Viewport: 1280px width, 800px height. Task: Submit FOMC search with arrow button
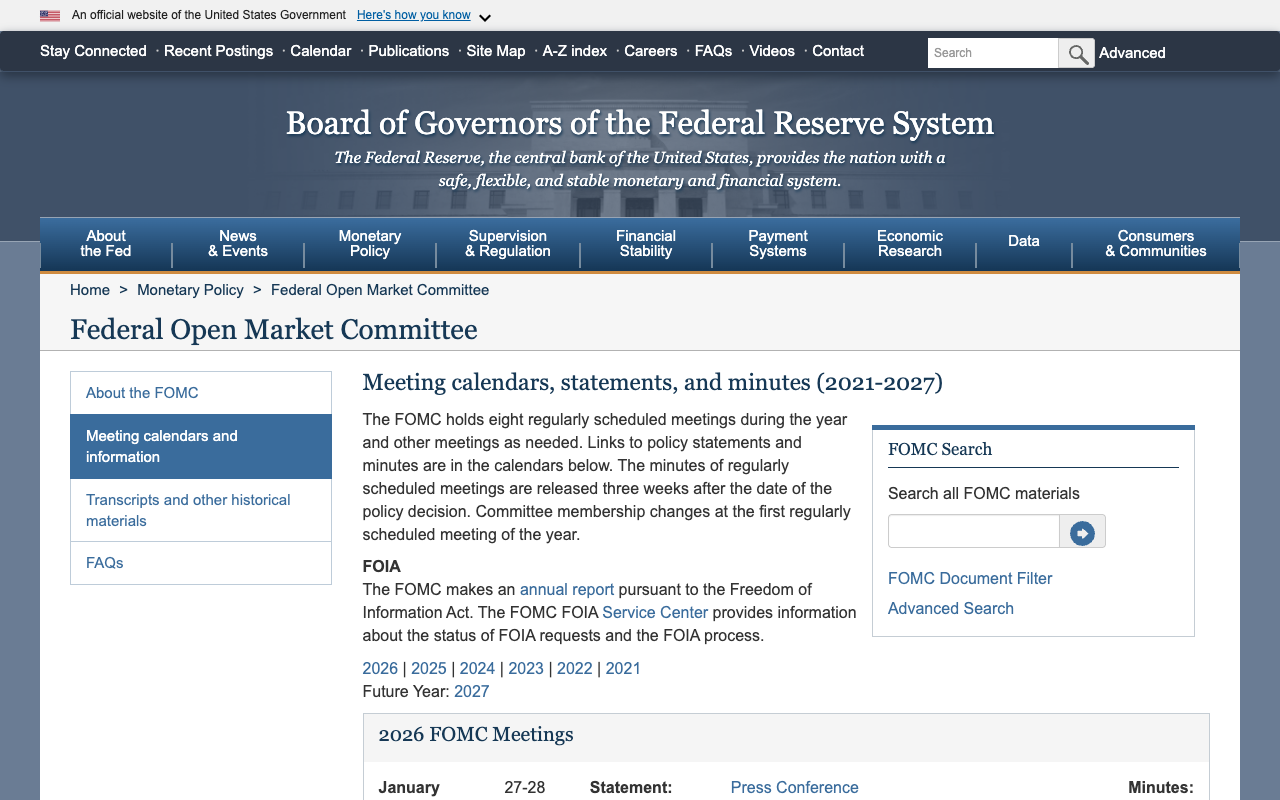[1082, 532]
